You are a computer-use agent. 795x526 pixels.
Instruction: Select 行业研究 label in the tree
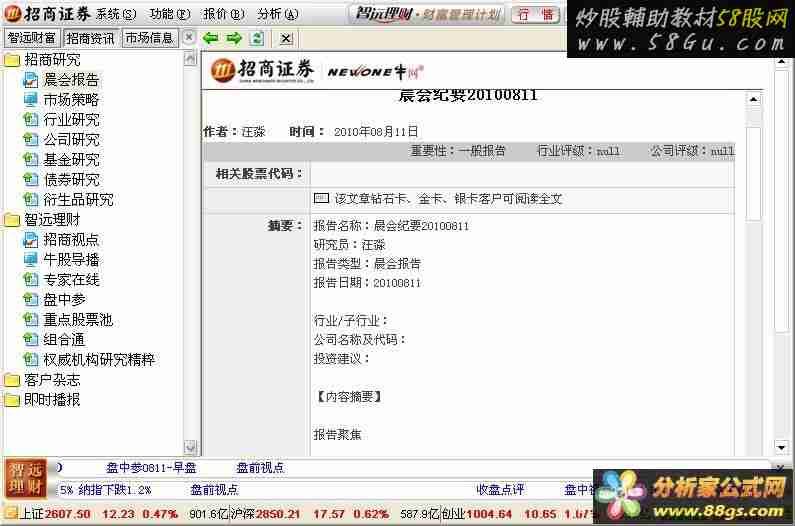click(71, 120)
